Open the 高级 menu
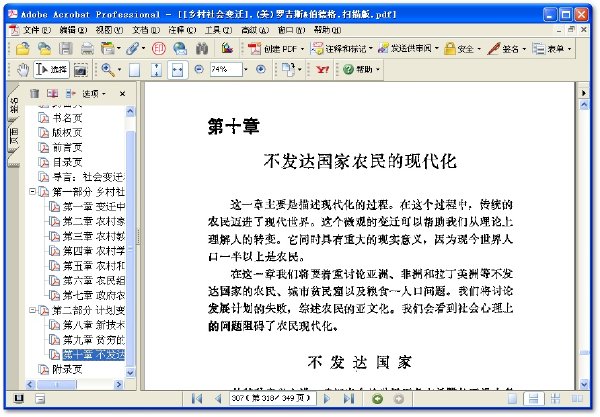This screenshot has width=600, height=417. pyautogui.click(x=255, y=30)
